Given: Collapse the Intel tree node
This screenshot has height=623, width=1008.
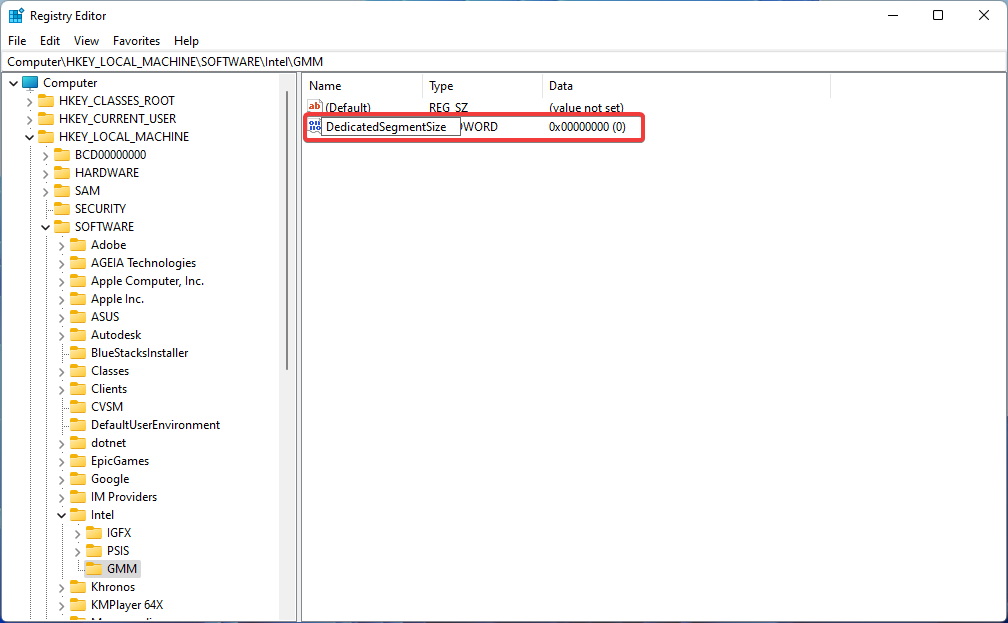Looking at the screenshot, I should (60, 514).
